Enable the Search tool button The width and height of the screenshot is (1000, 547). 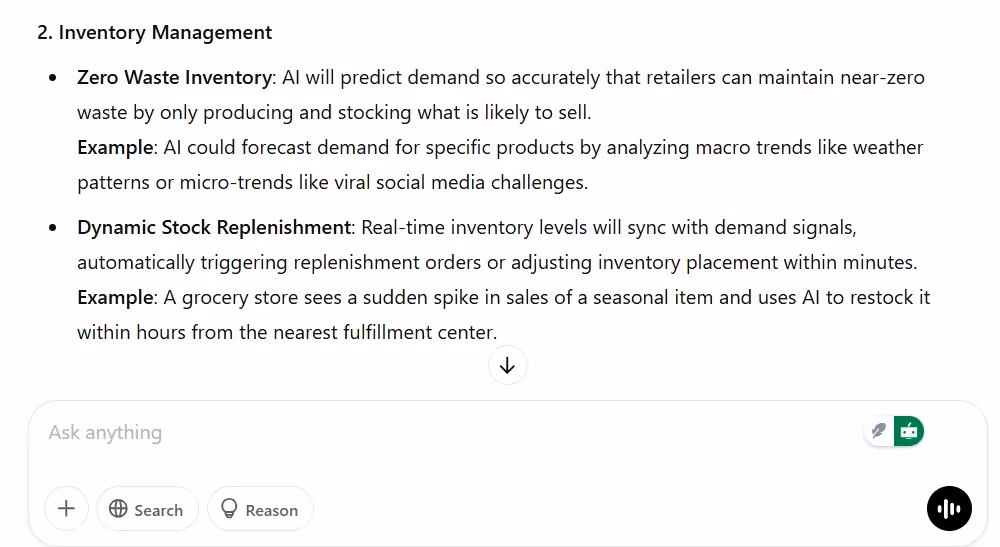(147, 509)
